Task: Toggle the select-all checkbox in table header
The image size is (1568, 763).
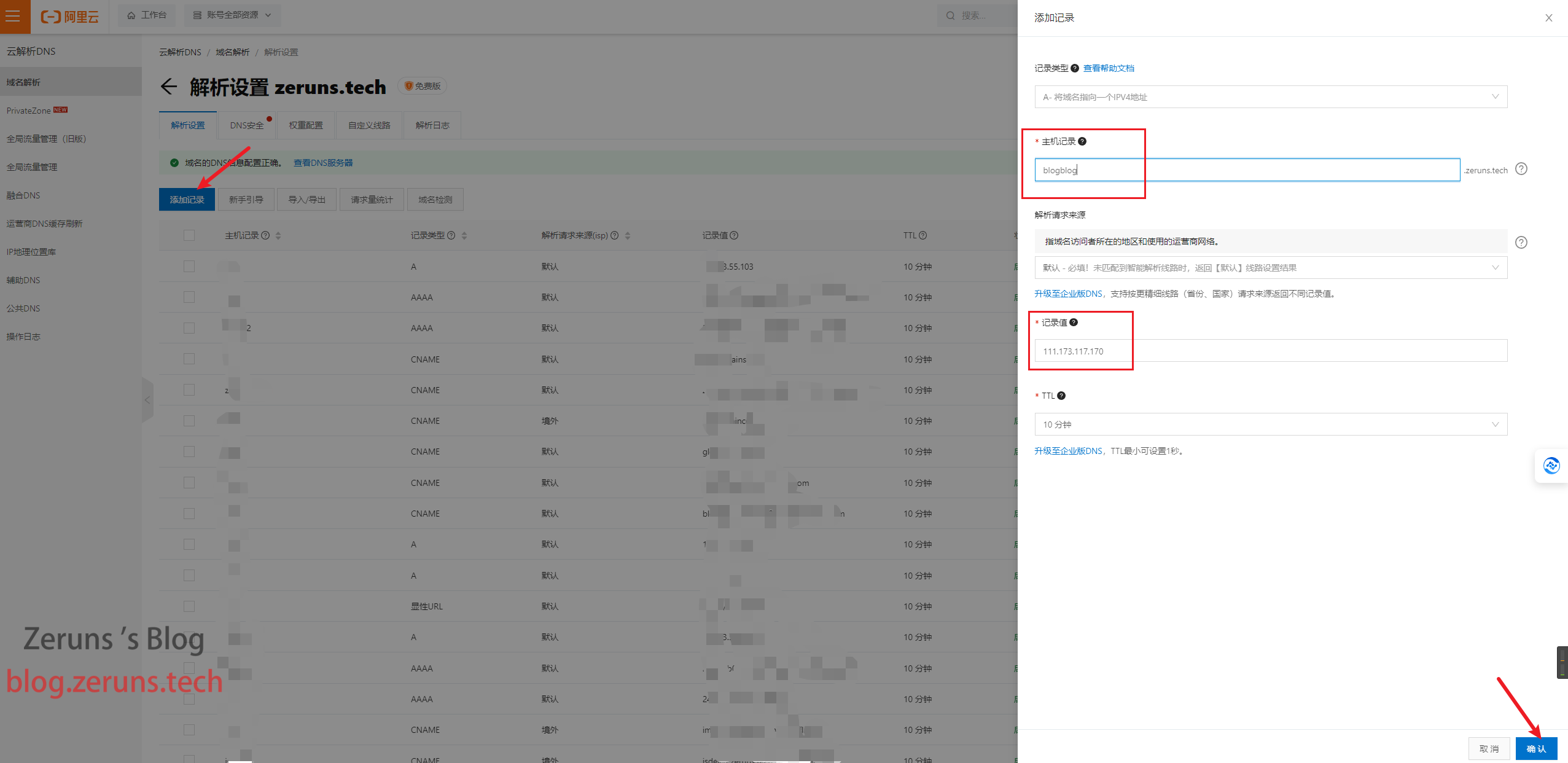Action: [x=189, y=235]
